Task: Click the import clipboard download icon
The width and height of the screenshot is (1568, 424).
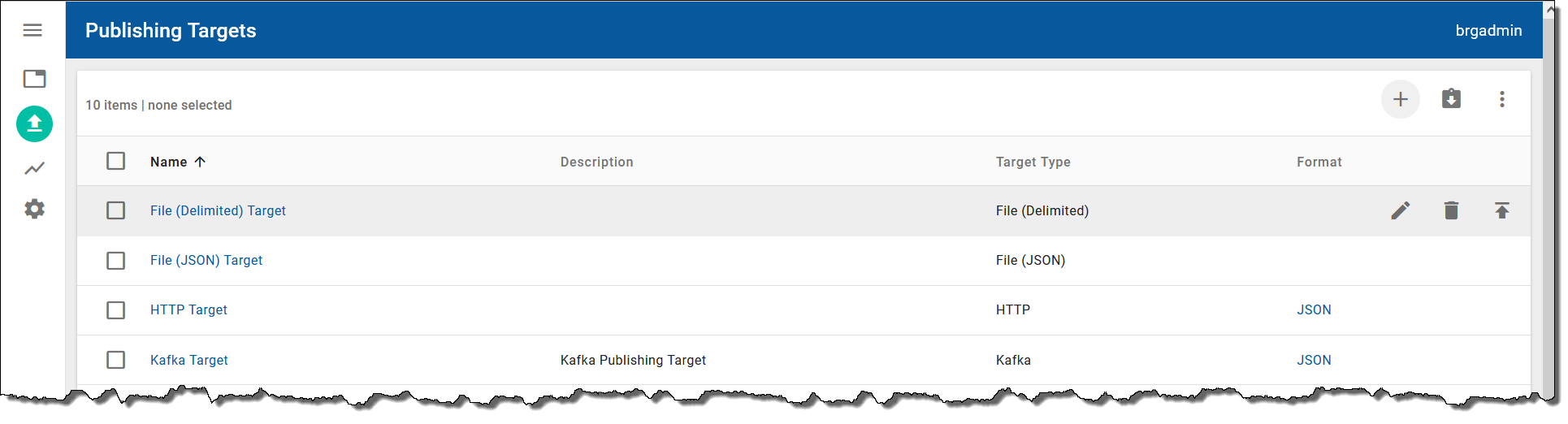Action: click(x=1451, y=99)
